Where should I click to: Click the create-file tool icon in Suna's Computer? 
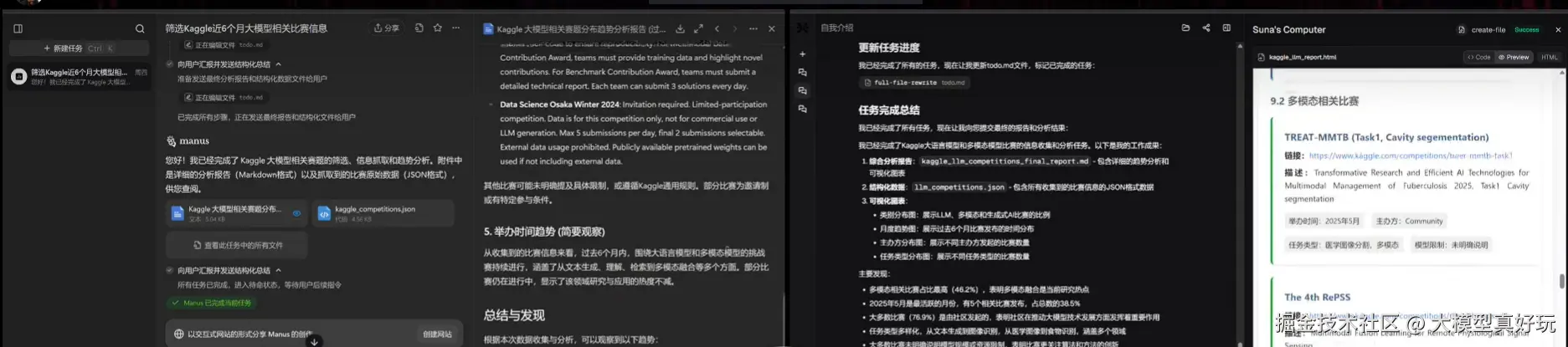(x=1462, y=29)
